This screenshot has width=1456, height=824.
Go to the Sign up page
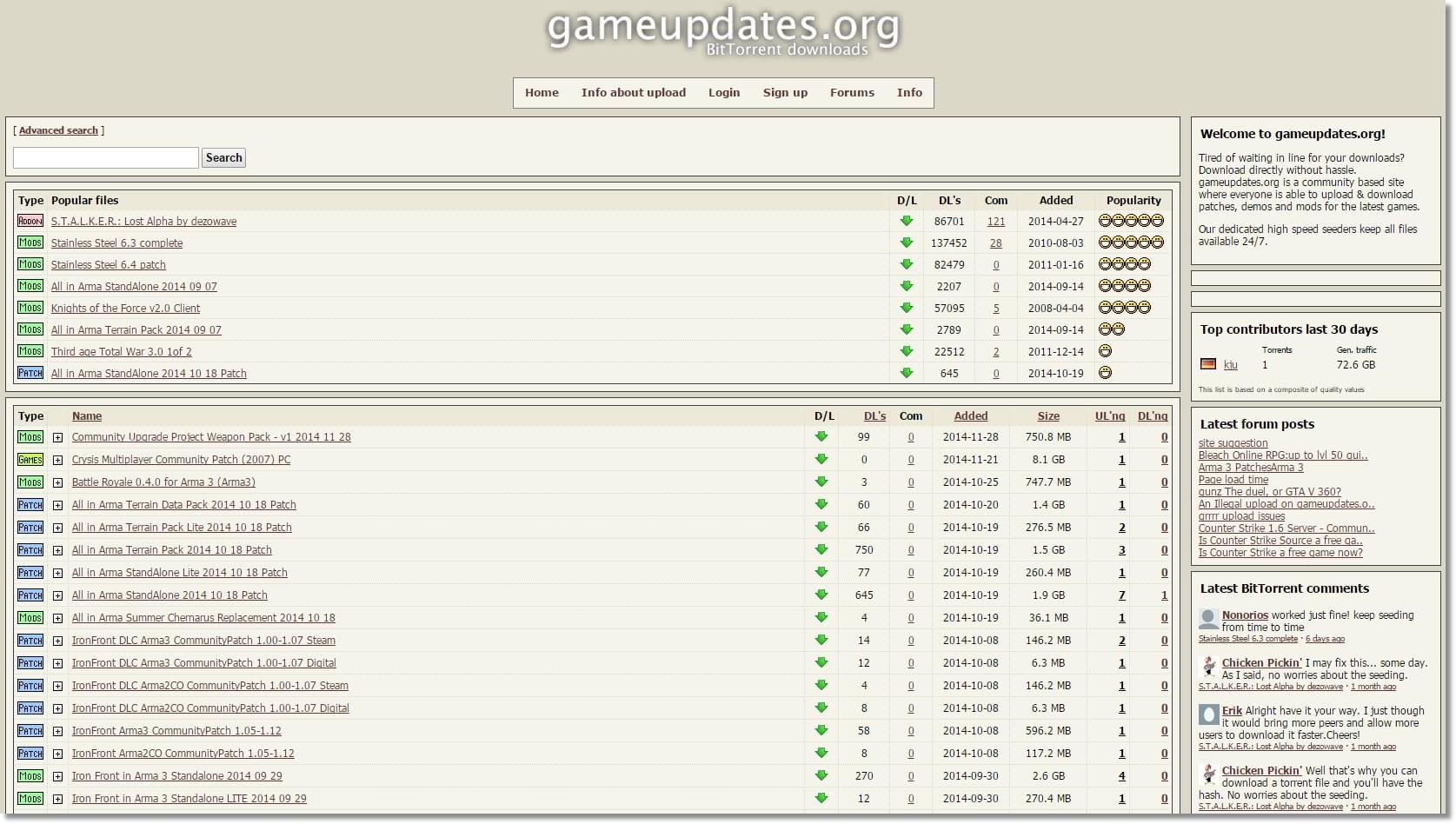pos(785,92)
